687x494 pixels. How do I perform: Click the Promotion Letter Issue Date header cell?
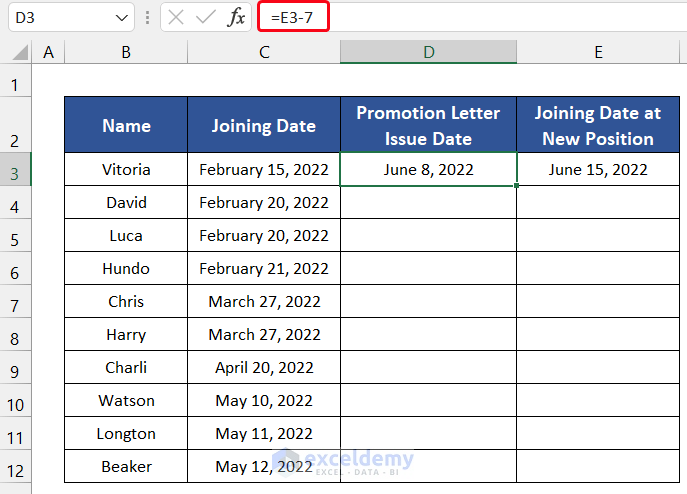pyautogui.click(x=428, y=125)
